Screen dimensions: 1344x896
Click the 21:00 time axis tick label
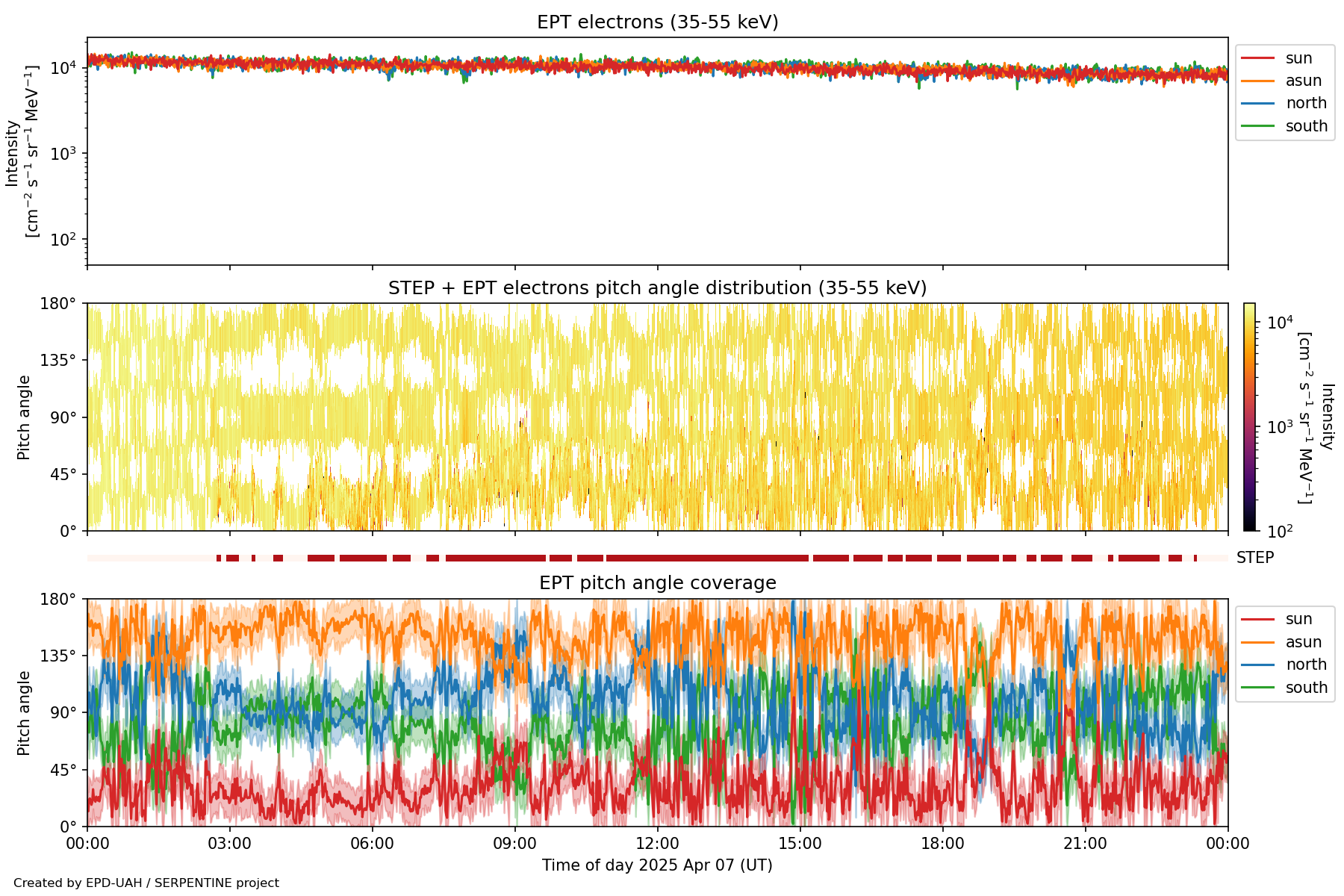[x=1085, y=844]
